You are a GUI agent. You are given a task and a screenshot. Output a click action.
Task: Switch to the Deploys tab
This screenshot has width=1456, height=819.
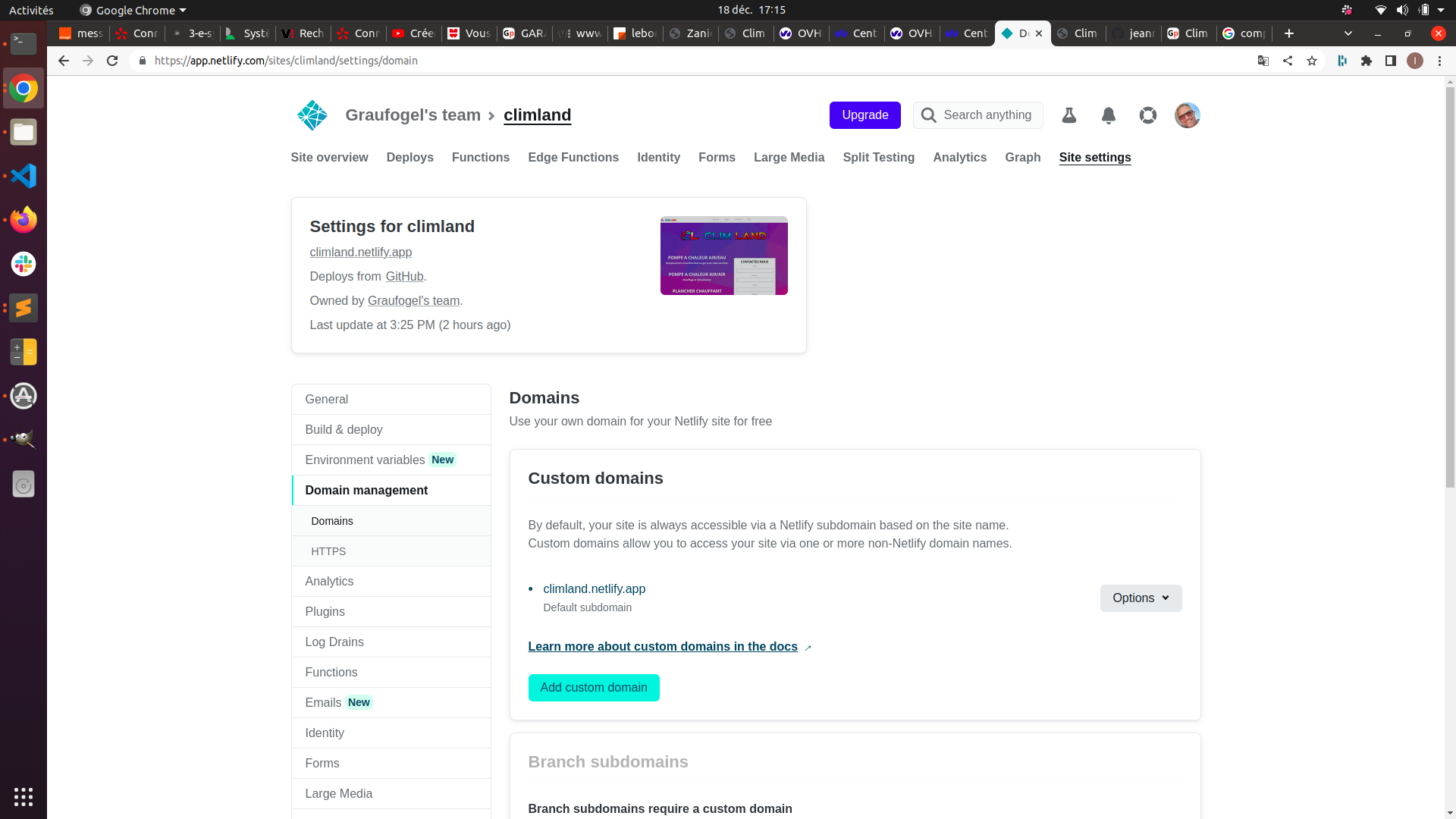tap(409, 158)
